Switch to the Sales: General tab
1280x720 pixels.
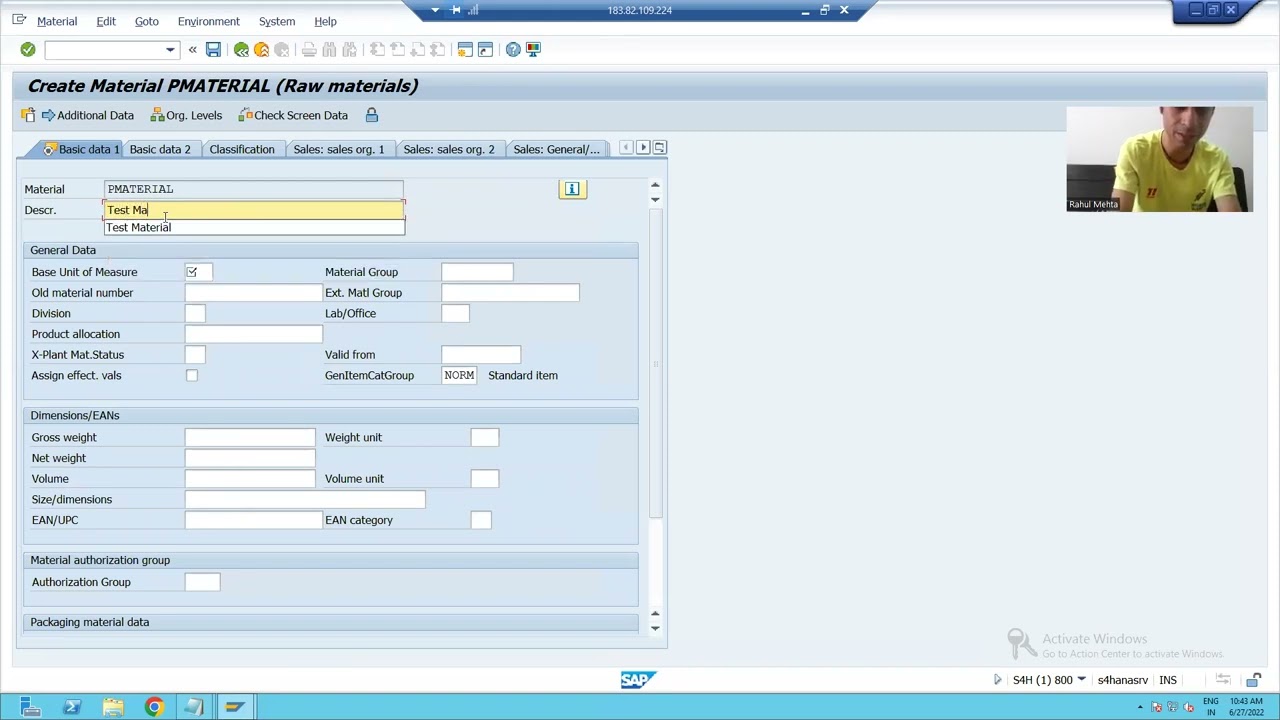click(557, 149)
